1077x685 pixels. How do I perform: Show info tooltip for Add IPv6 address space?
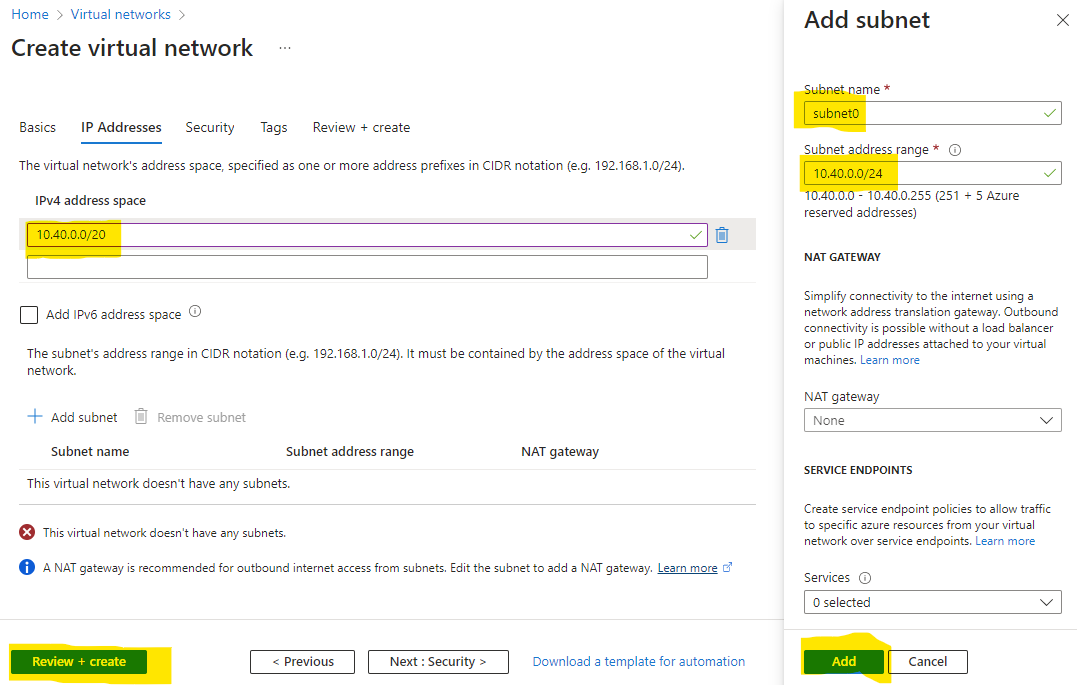[x=195, y=312]
